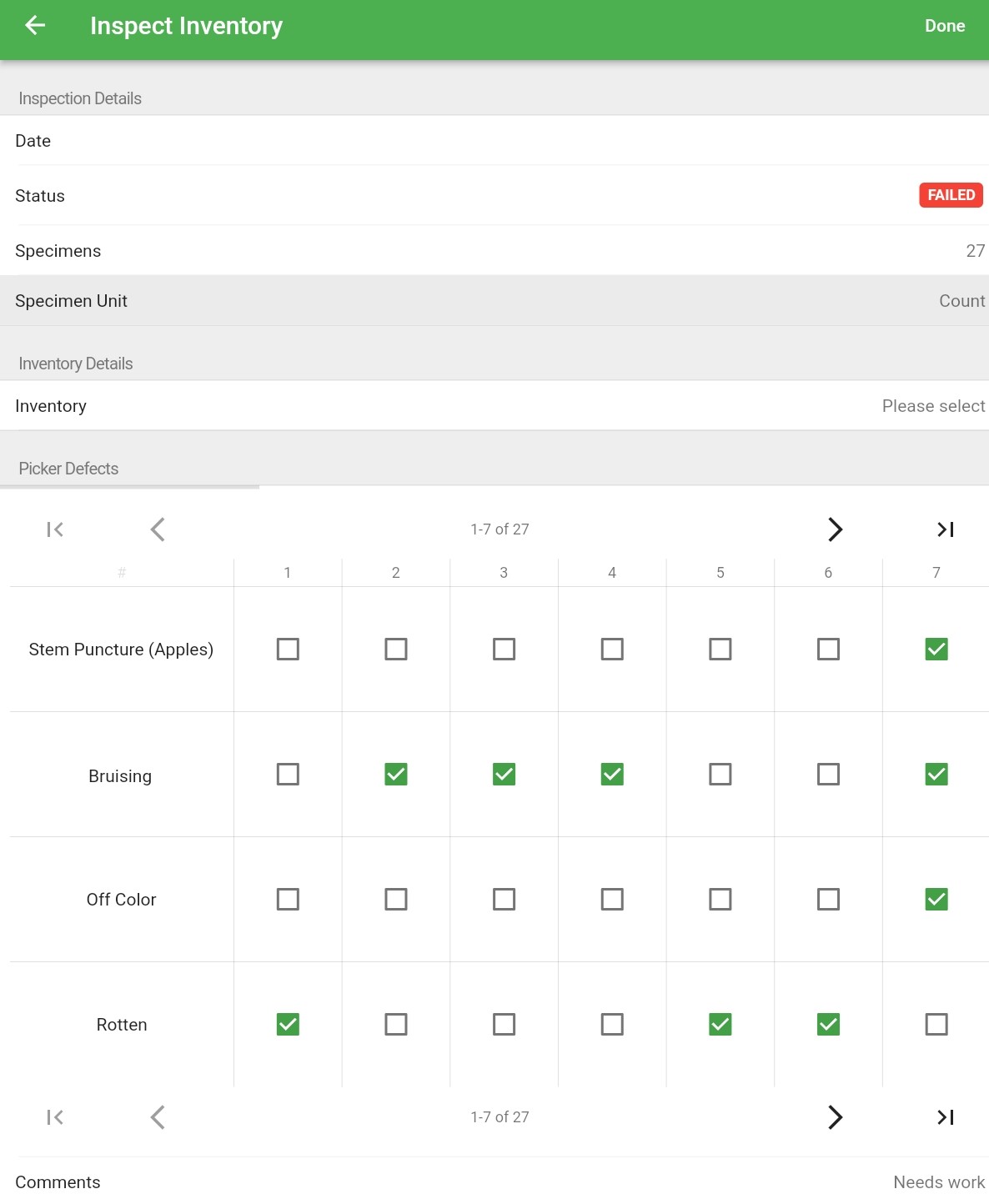Open the Date field picker
This screenshot has height=1204, width=989.
494,141
